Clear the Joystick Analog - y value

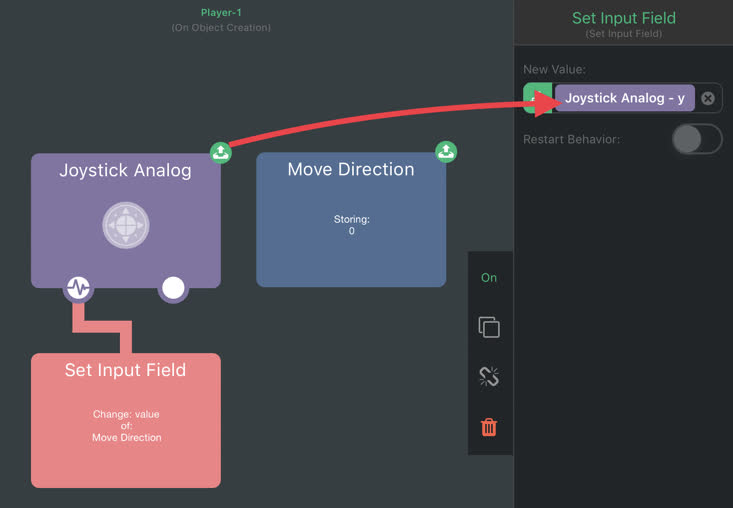(708, 98)
